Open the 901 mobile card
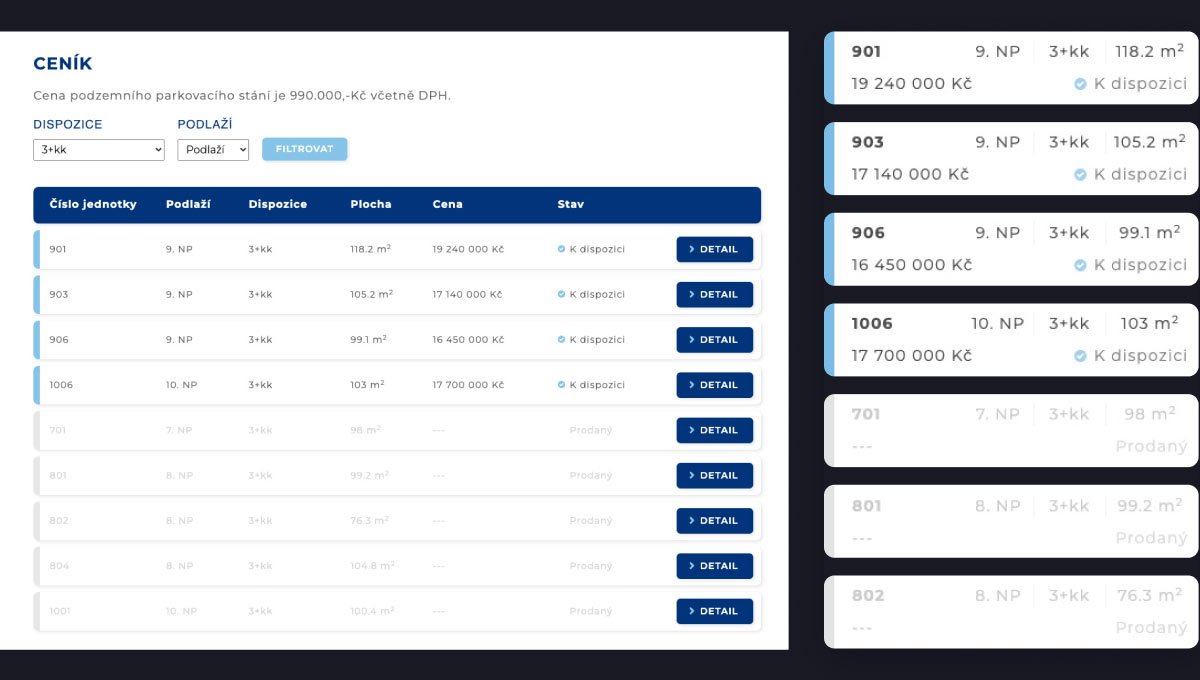The image size is (1200, 680). [1010, 67]
